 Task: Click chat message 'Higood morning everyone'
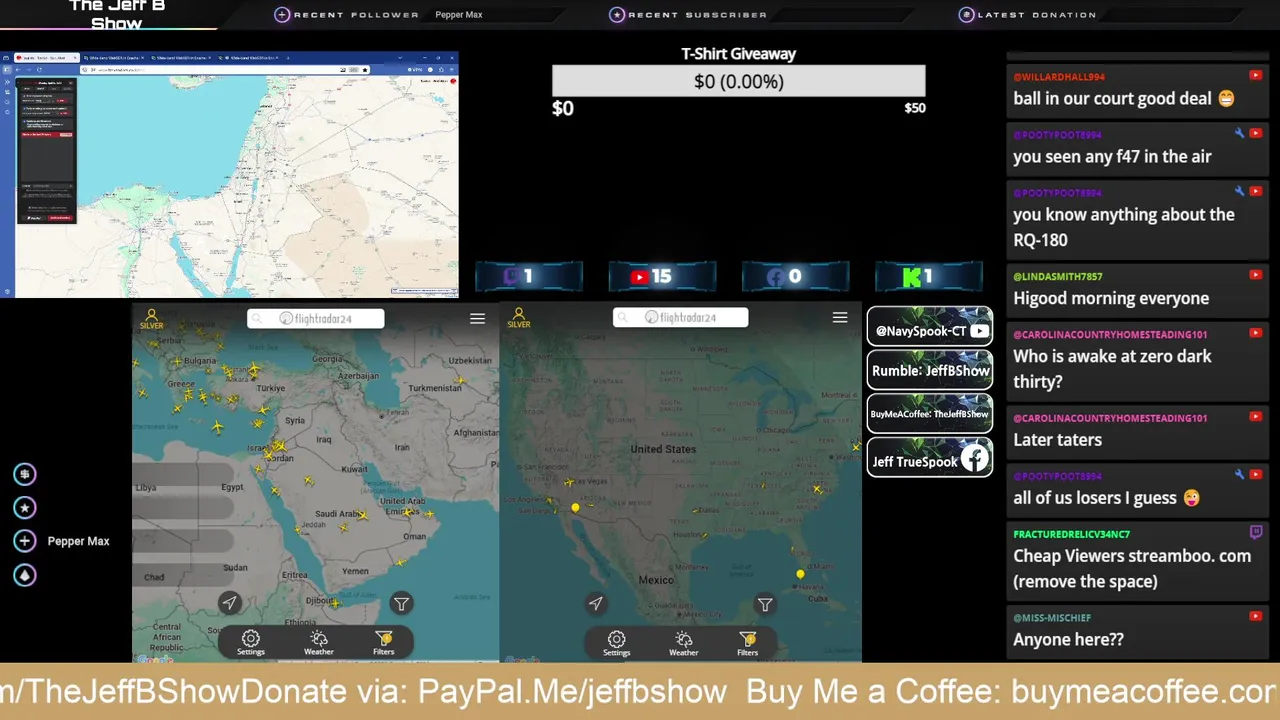1111,298
